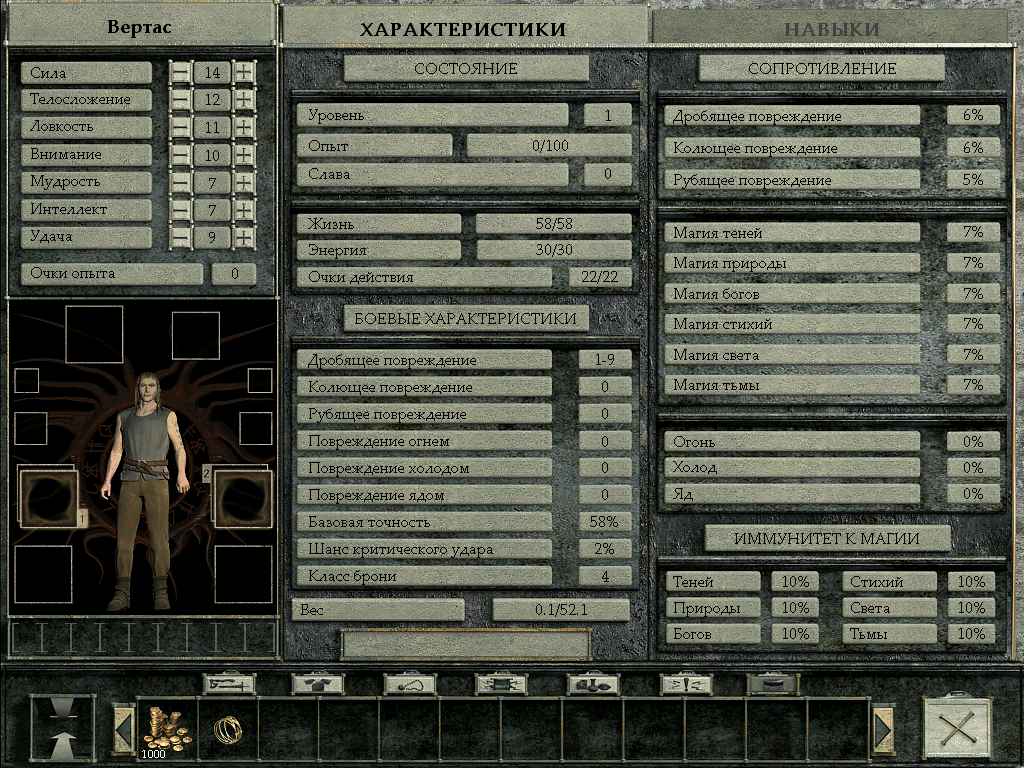The image size is (1024, 768).
Task: Close character screen with crossed sticks button
Action: (x=958, y=727)
